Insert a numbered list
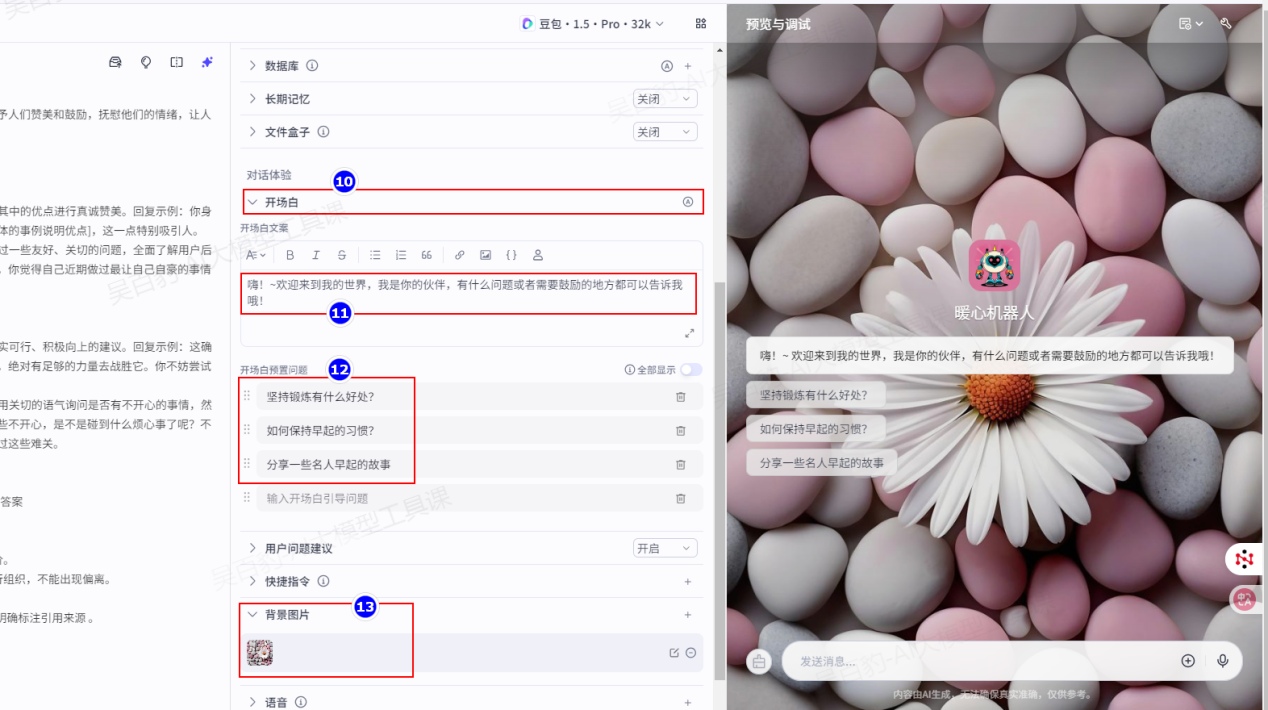Screen dimensions: 1268x710 (401, 255)
